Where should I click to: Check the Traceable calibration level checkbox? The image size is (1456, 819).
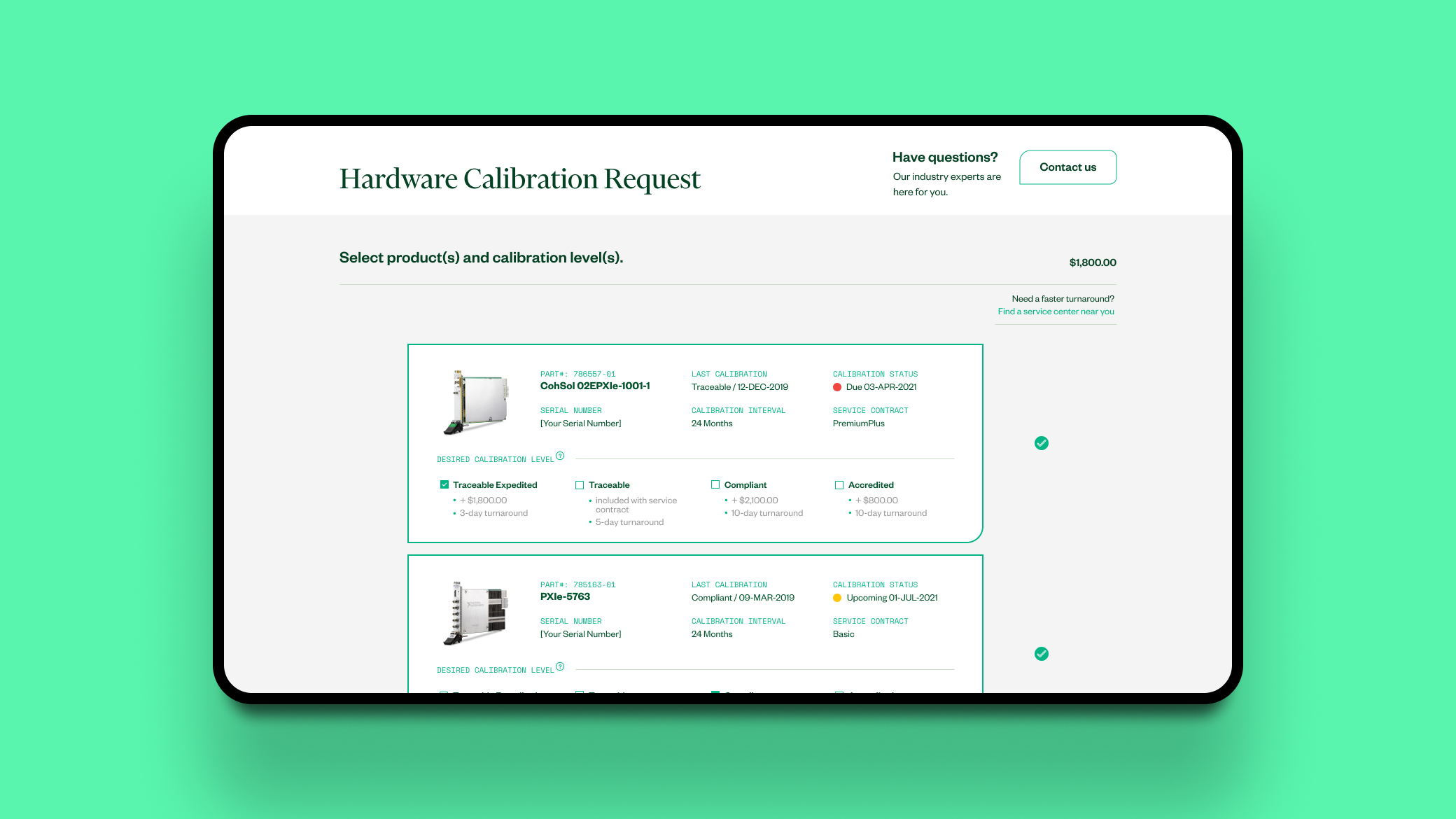(580, 485)
